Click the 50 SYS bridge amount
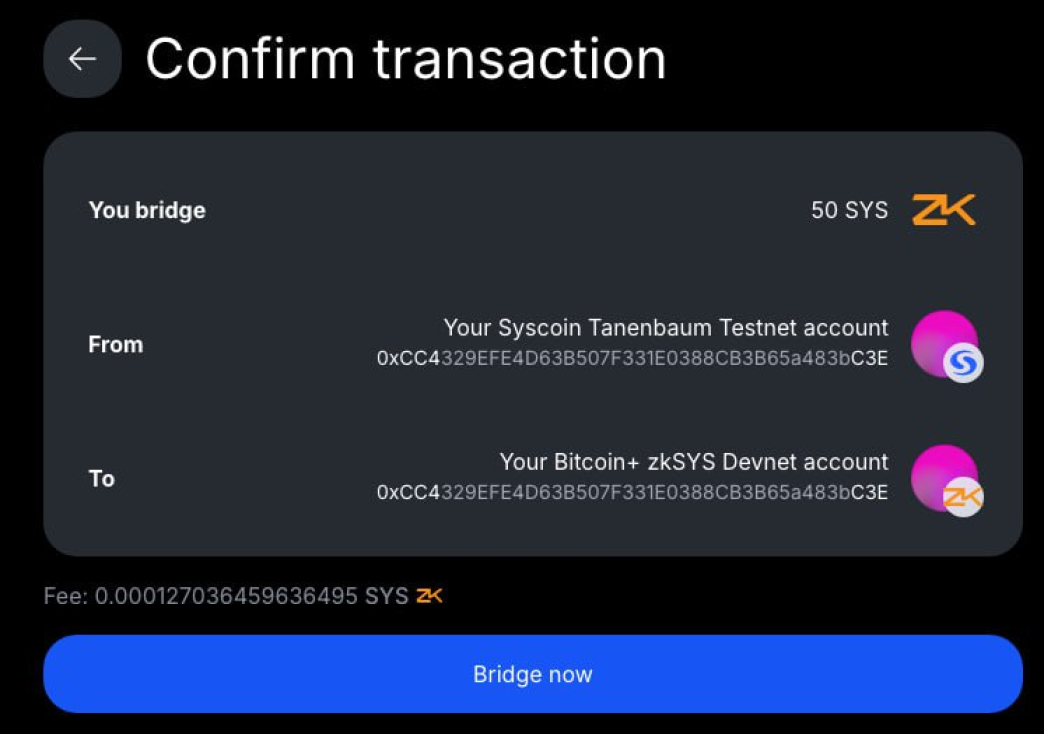 849,211
